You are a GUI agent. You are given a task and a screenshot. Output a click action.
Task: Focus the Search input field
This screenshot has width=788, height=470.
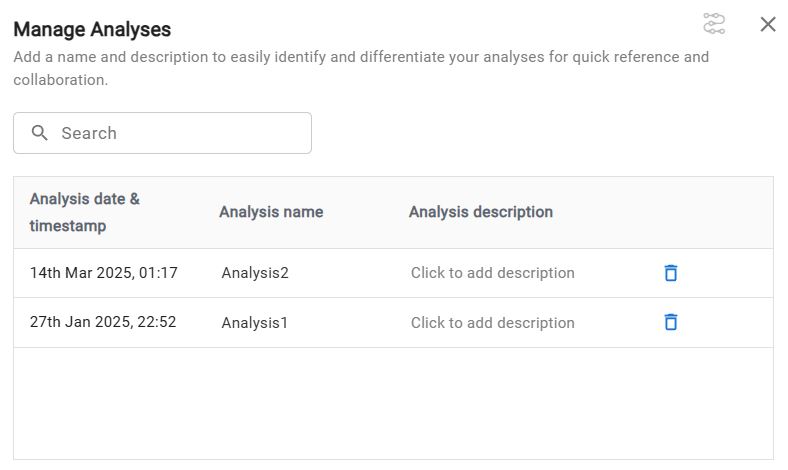point(180,133)
